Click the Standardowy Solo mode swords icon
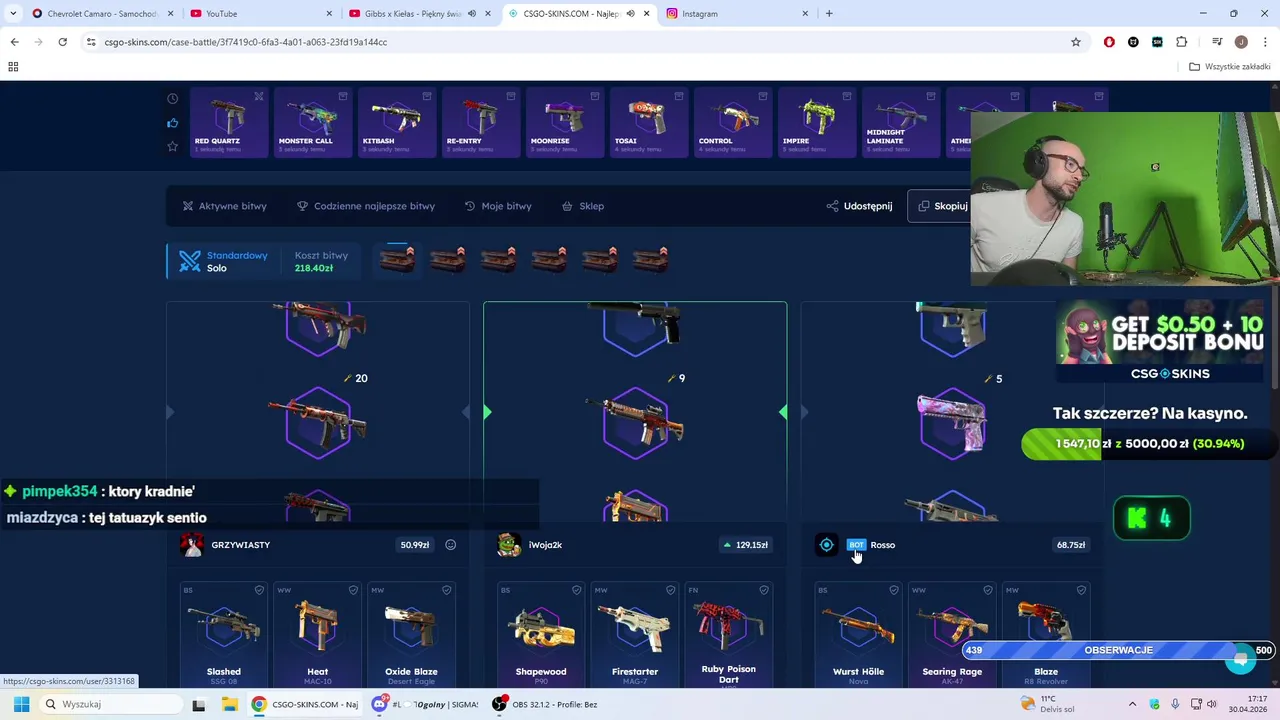Screen dimensions: 1280x720 tap(189, 261)
